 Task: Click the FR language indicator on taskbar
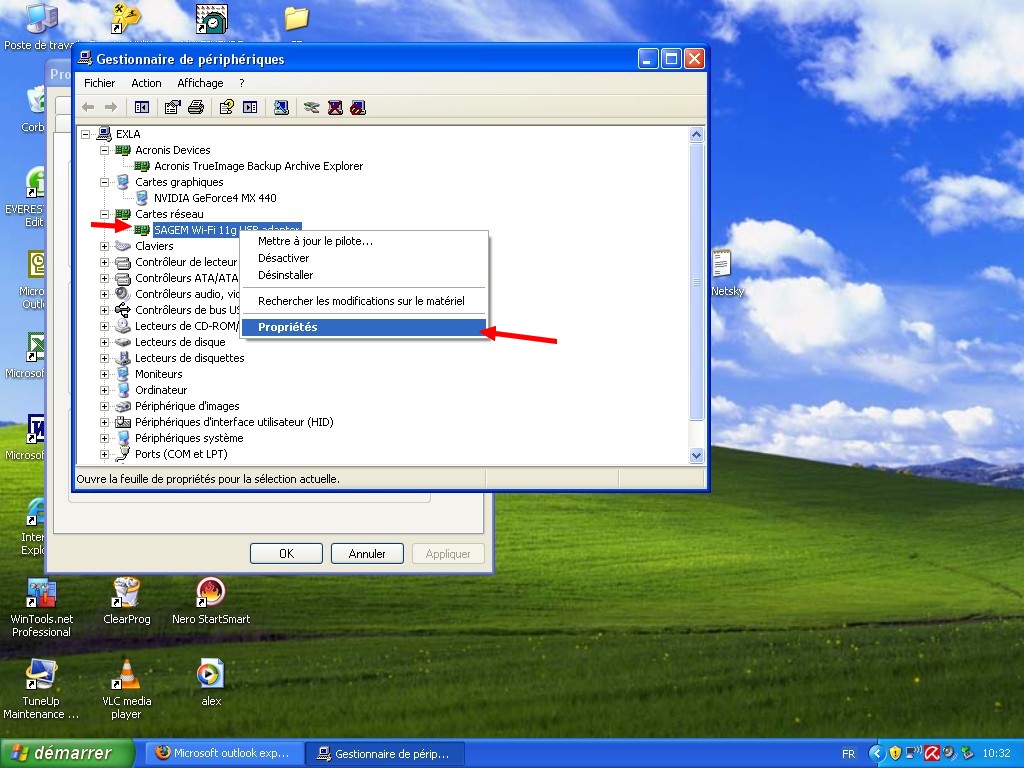pyautogui.click(x=848, y=754)
